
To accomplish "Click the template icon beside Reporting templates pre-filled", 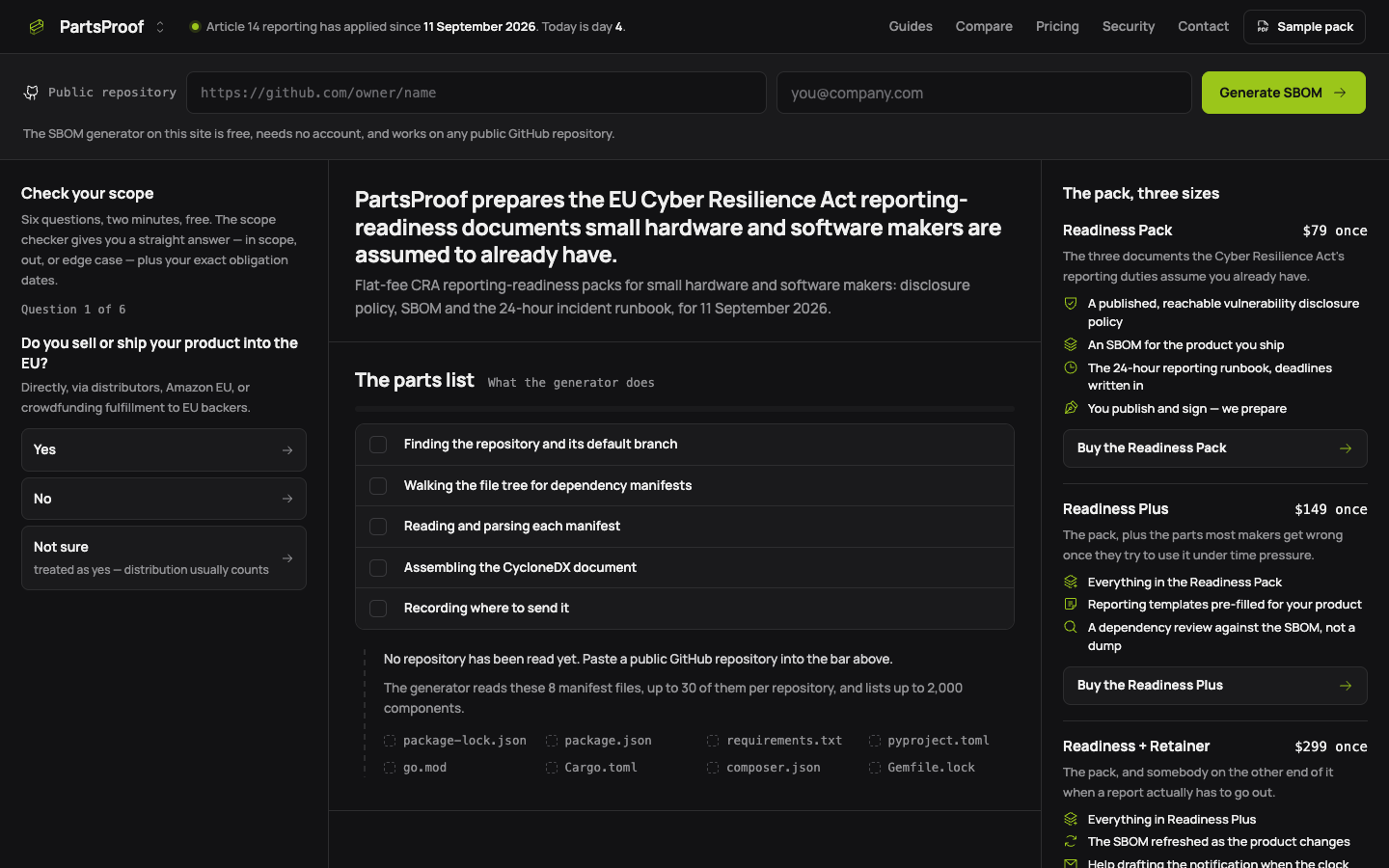I will (x=1071, y=604).
